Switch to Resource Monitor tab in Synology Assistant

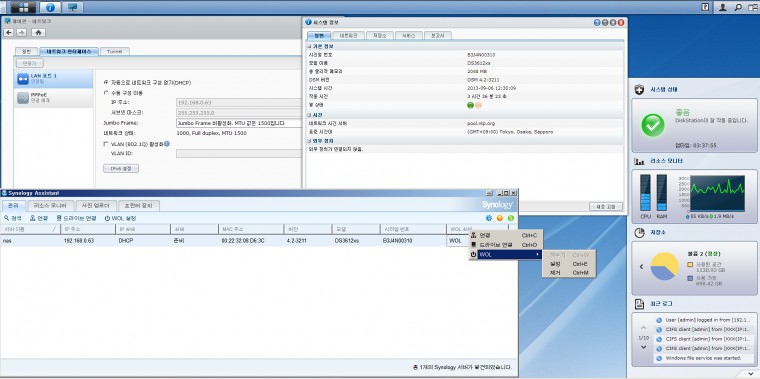coord(50,206)
